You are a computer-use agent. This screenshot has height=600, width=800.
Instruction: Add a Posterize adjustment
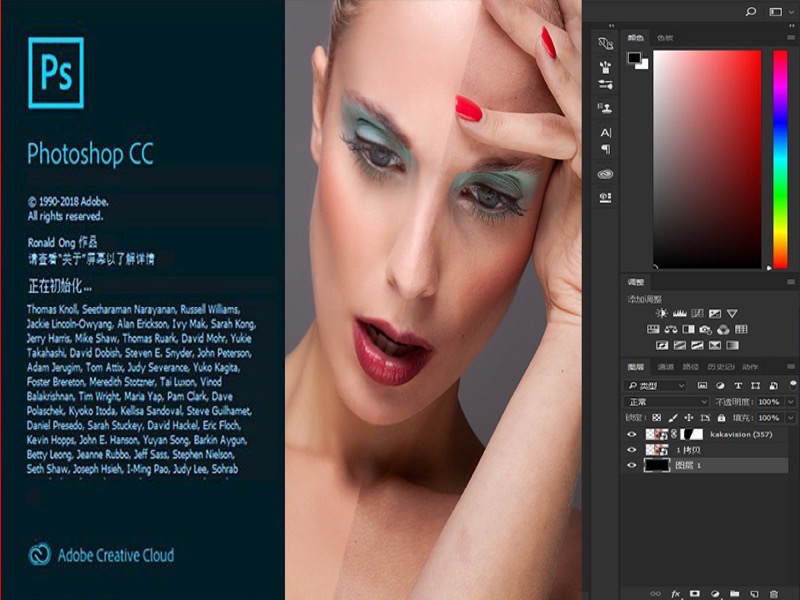(680, 345)
